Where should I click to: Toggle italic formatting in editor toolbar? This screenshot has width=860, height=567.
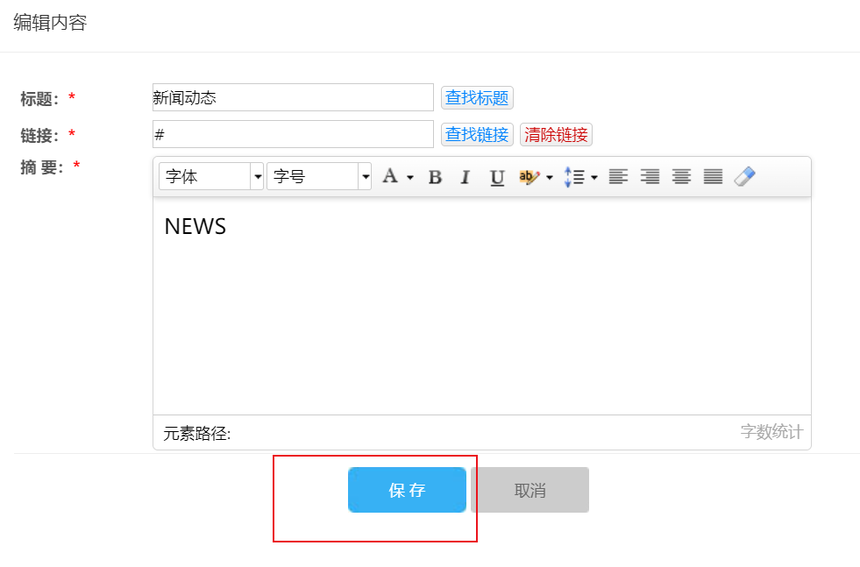coord(465,177)
